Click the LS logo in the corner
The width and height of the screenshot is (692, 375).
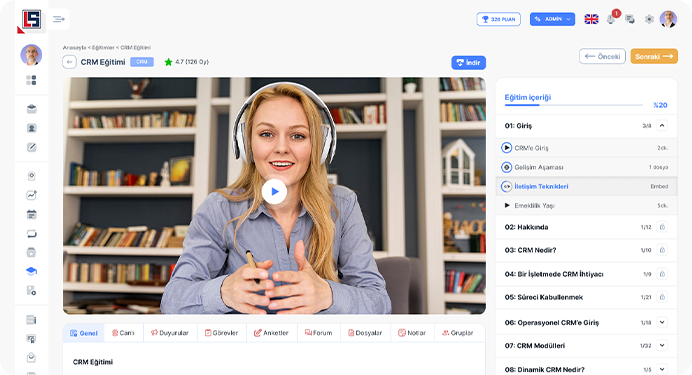pos(31,20)
